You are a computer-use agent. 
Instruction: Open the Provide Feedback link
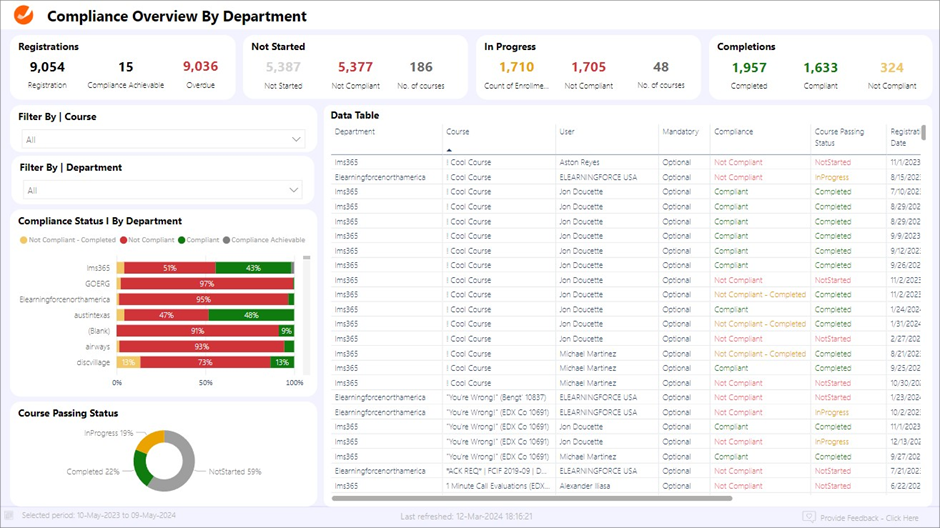871,517
